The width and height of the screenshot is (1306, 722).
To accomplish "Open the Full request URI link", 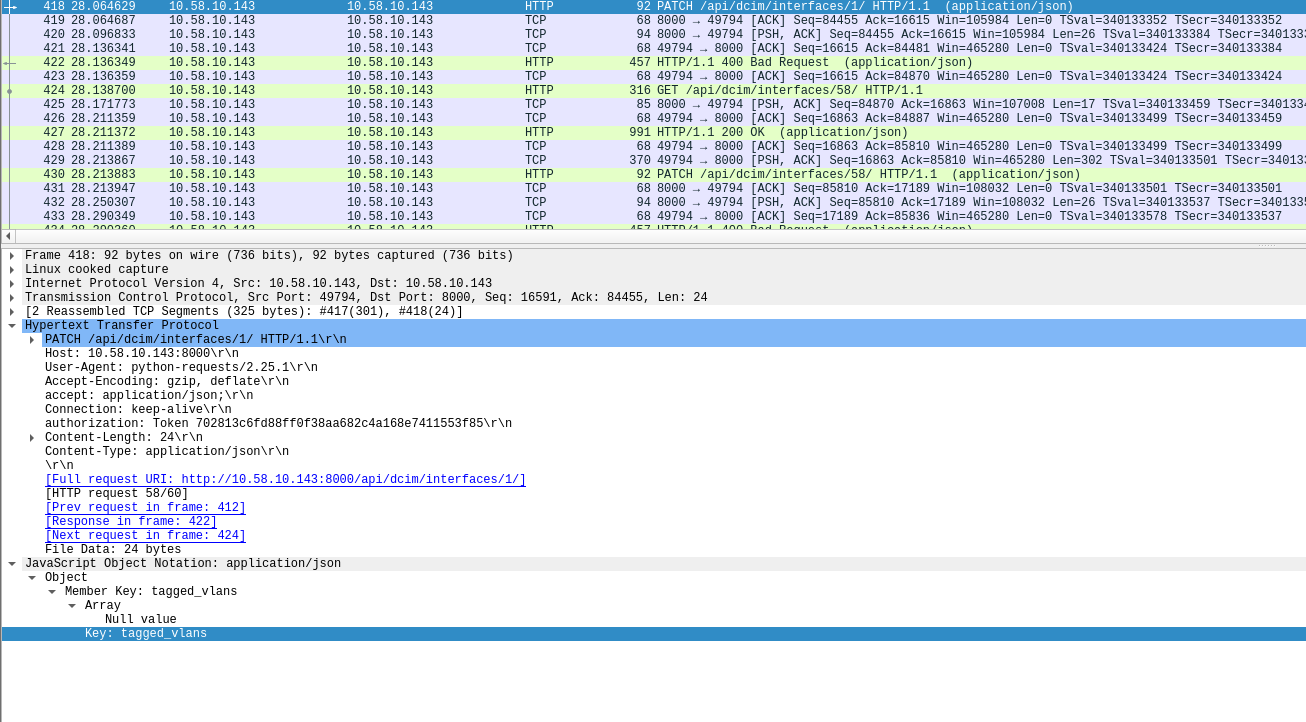I will 285,480.
